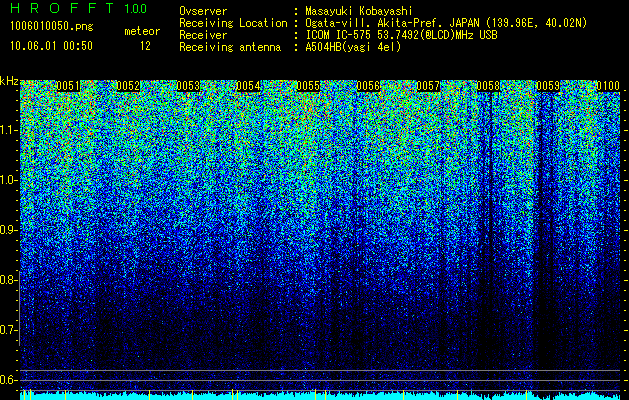Click the Ovserver label
Viewport: 629px width, 400px height.
tap(203, 11)
